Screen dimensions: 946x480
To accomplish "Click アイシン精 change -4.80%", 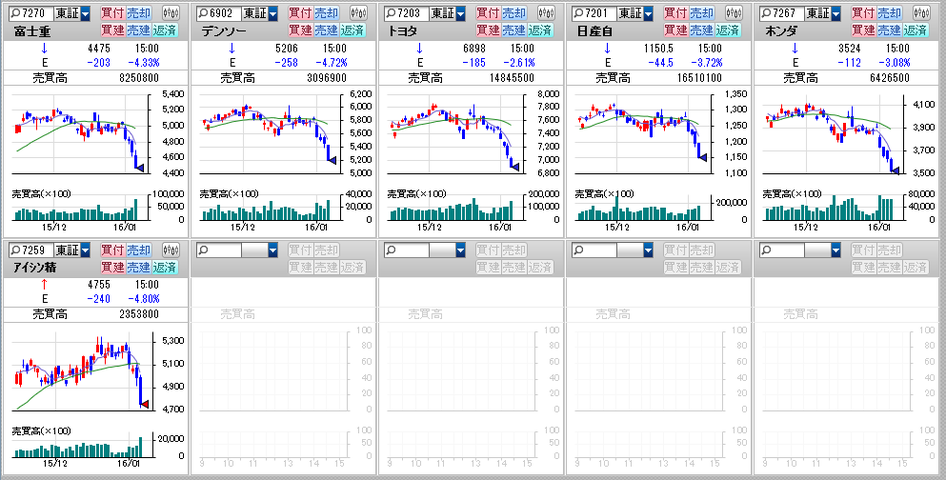I will click(144, 298).
